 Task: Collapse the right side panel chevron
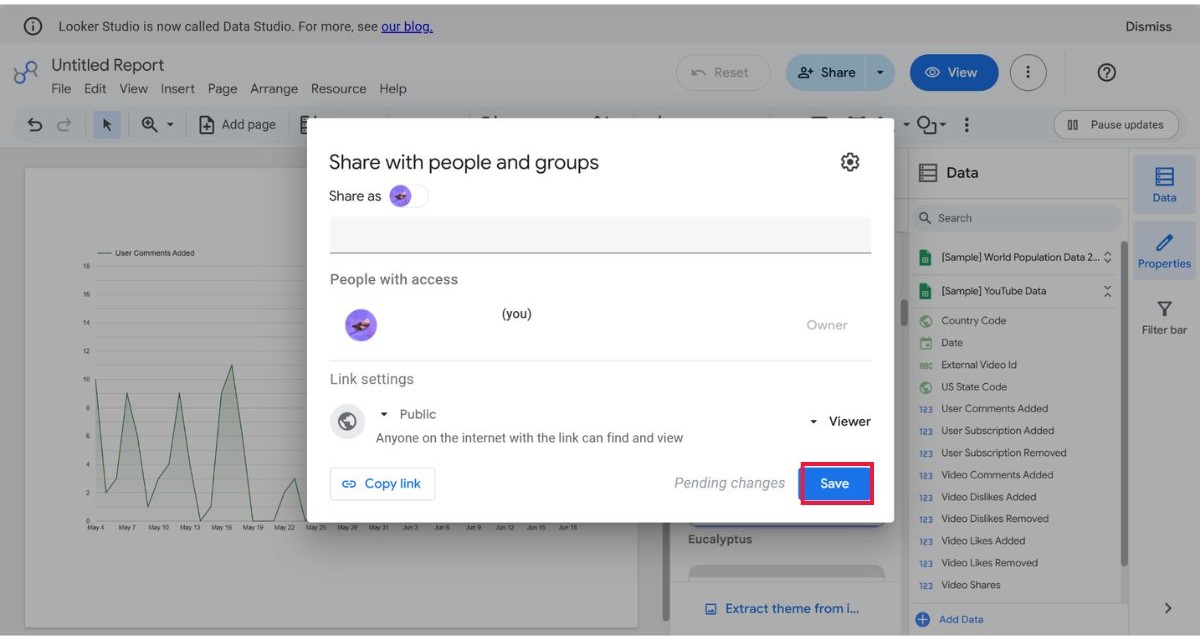(x=1167, y=608)
